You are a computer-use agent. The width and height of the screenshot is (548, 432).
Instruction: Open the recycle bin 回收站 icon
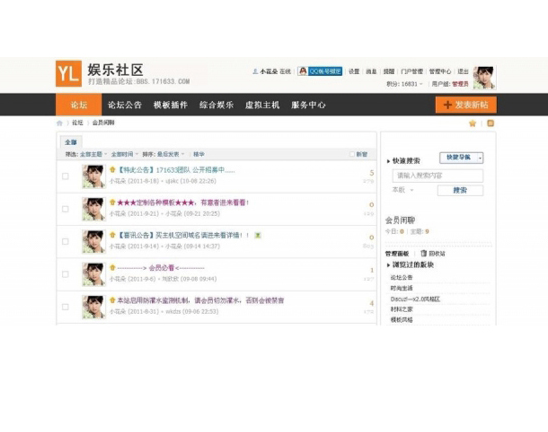424,253
